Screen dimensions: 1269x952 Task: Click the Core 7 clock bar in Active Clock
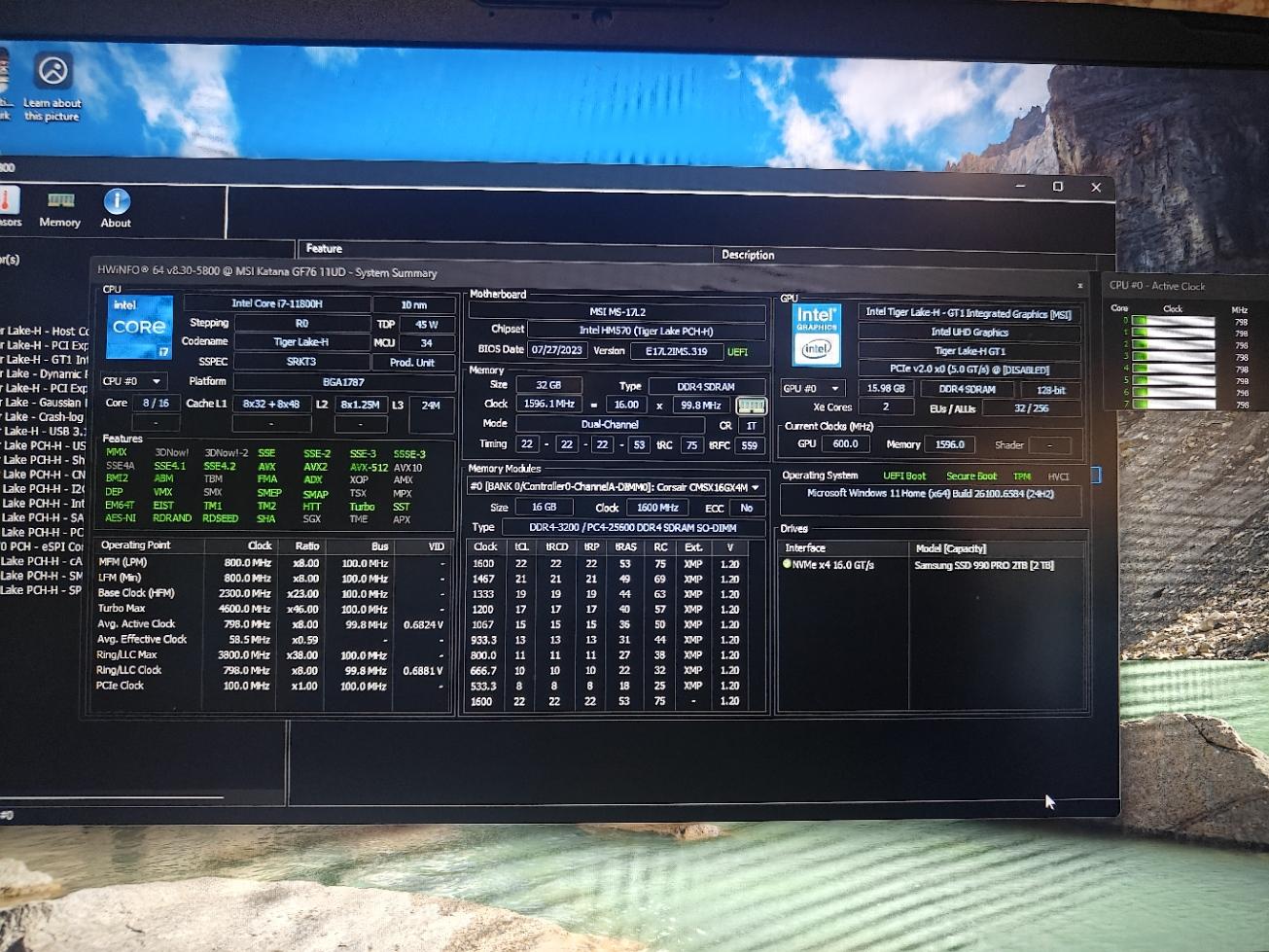[x=1173, y=405]
